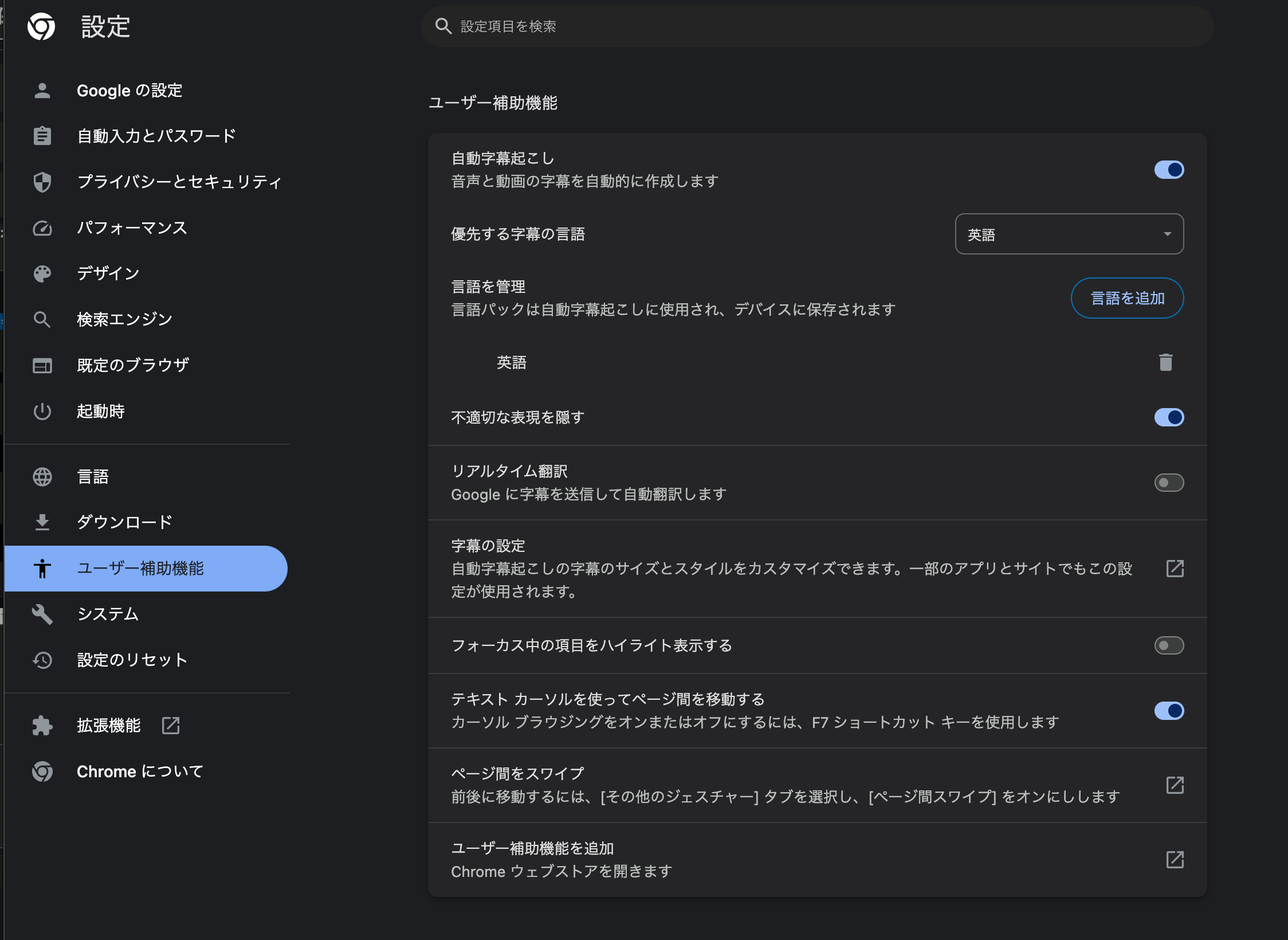Click the Chrome icon for Chrome について
Viewport: 1288px width, 940px height.
coord(42,771)
